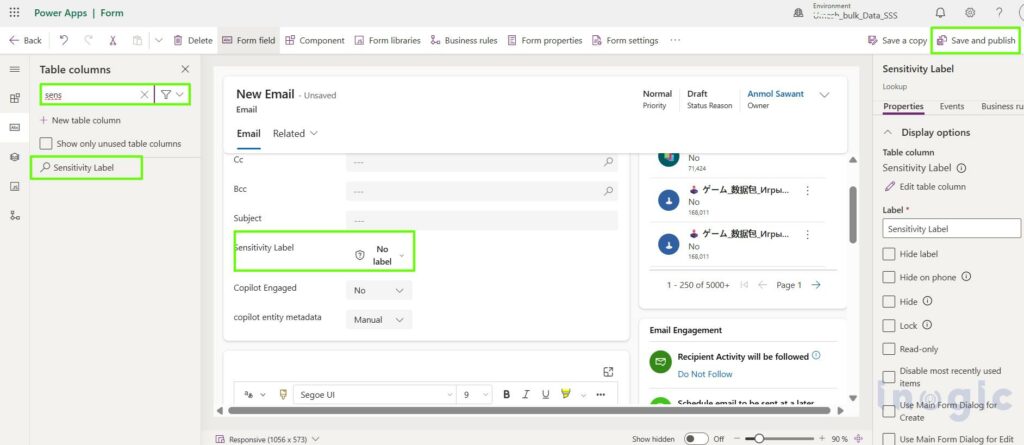The image size is (1024, 445).
Task: Open the notifications bell
Action: coord(940,12)
